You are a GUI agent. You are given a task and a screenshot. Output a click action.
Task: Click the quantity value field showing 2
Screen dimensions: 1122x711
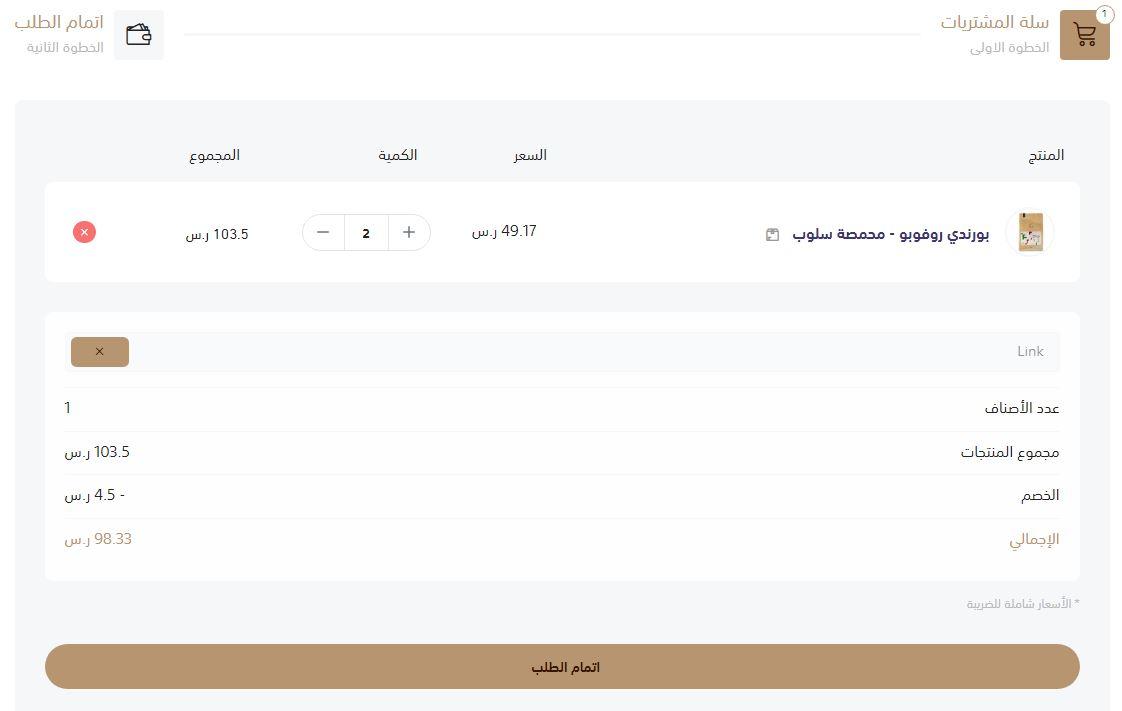pos(366,232)
